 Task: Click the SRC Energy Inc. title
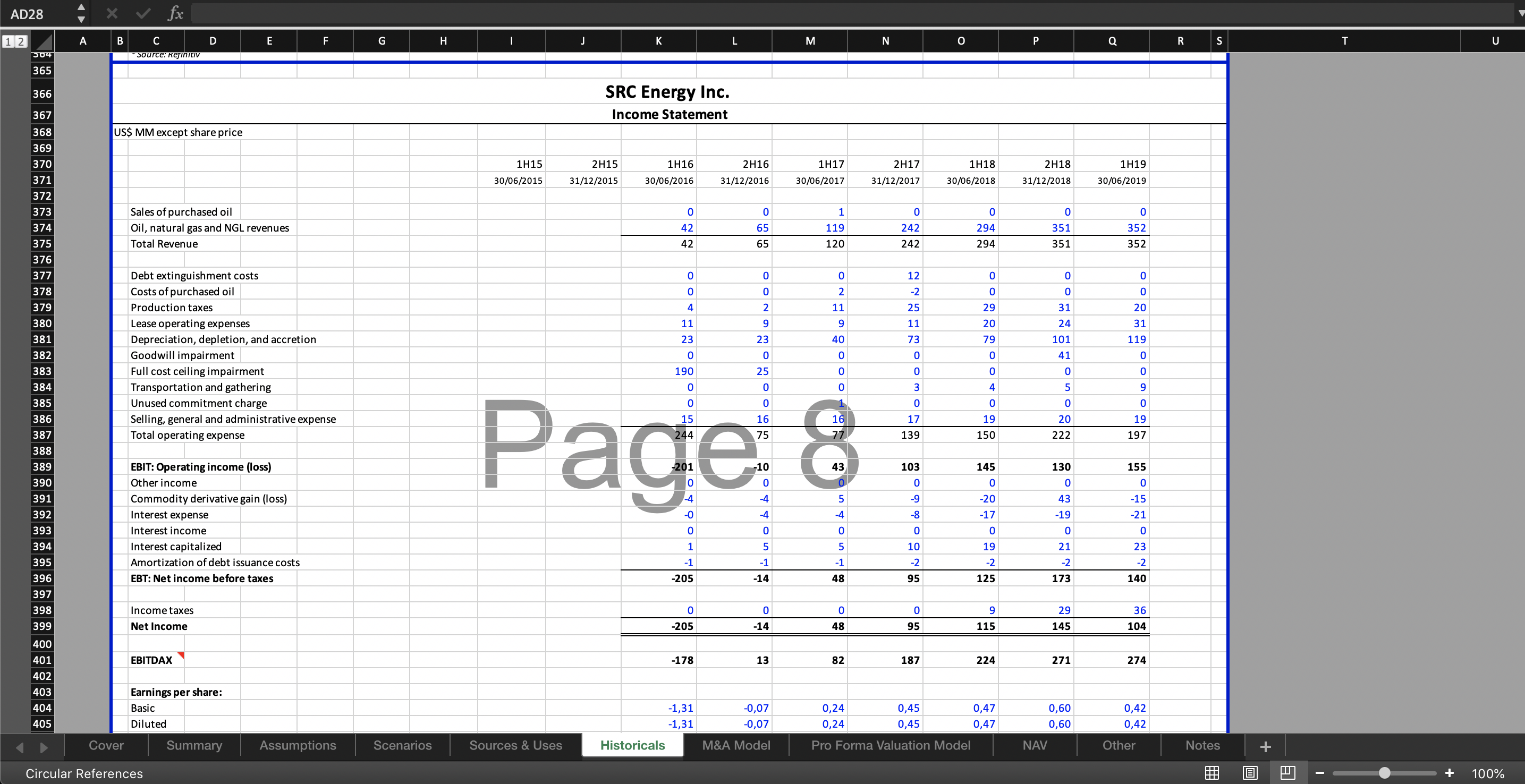pyautogui.click(x=667, y=92)
